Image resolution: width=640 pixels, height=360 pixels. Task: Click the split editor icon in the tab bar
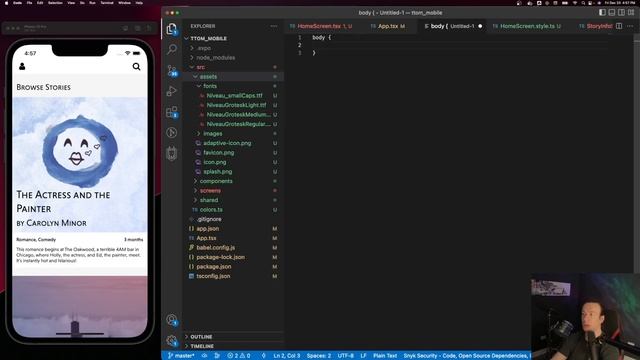point(619,26)
